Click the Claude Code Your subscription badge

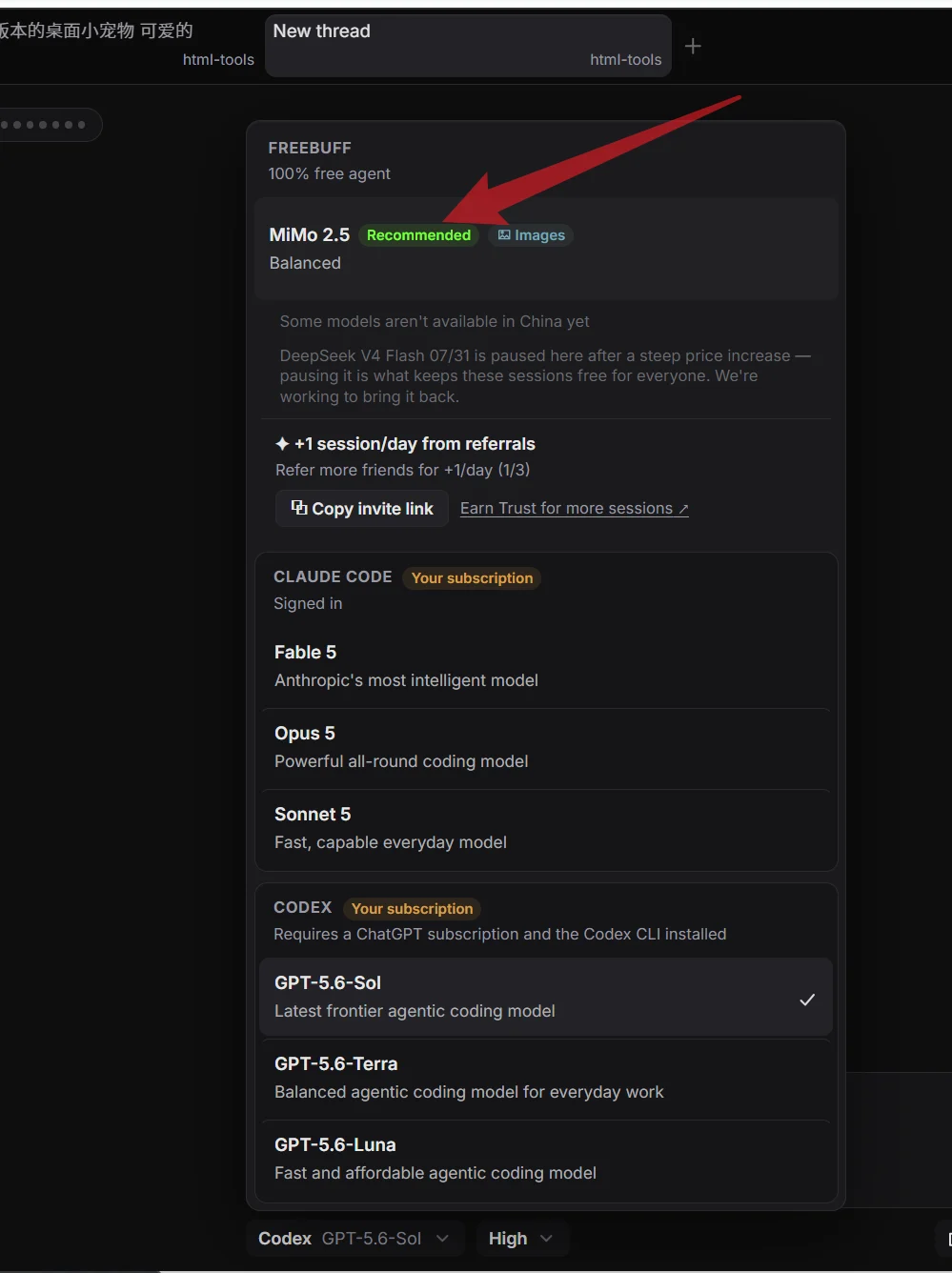[472, 578]
